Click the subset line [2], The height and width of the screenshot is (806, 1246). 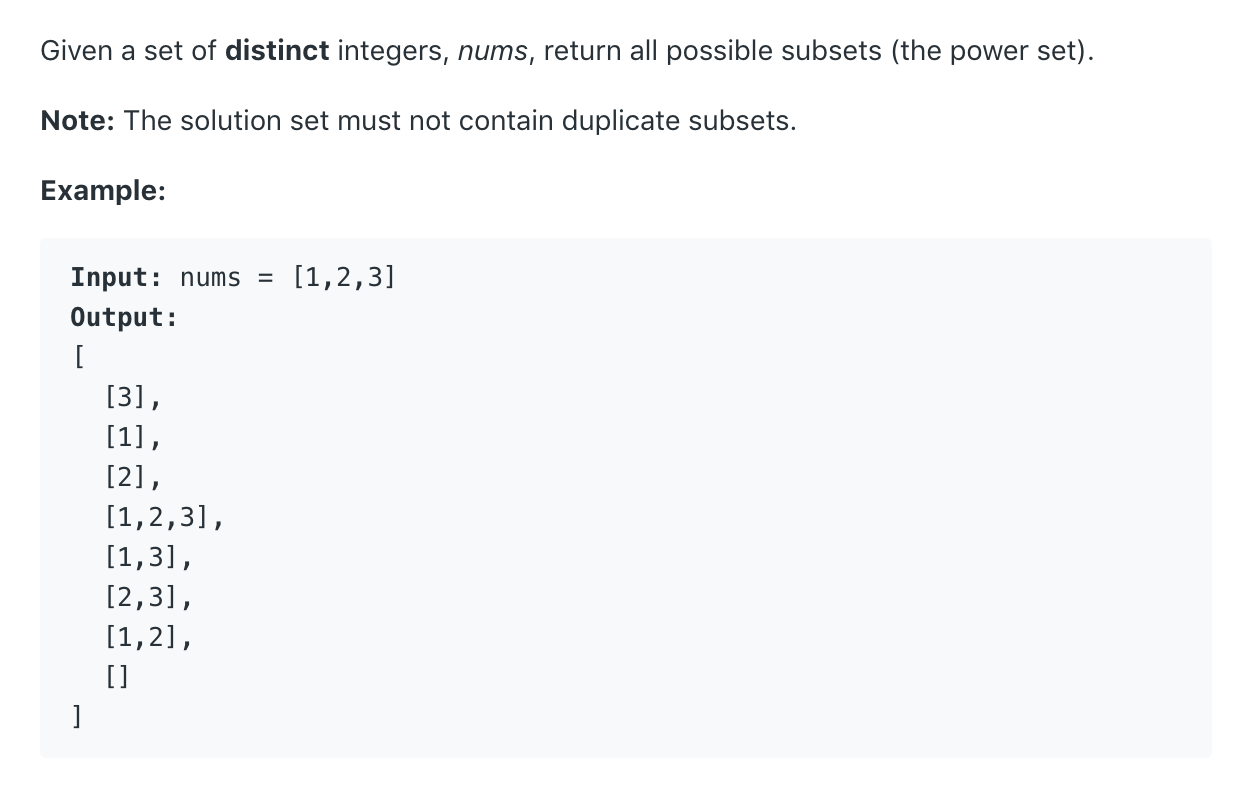132,477
